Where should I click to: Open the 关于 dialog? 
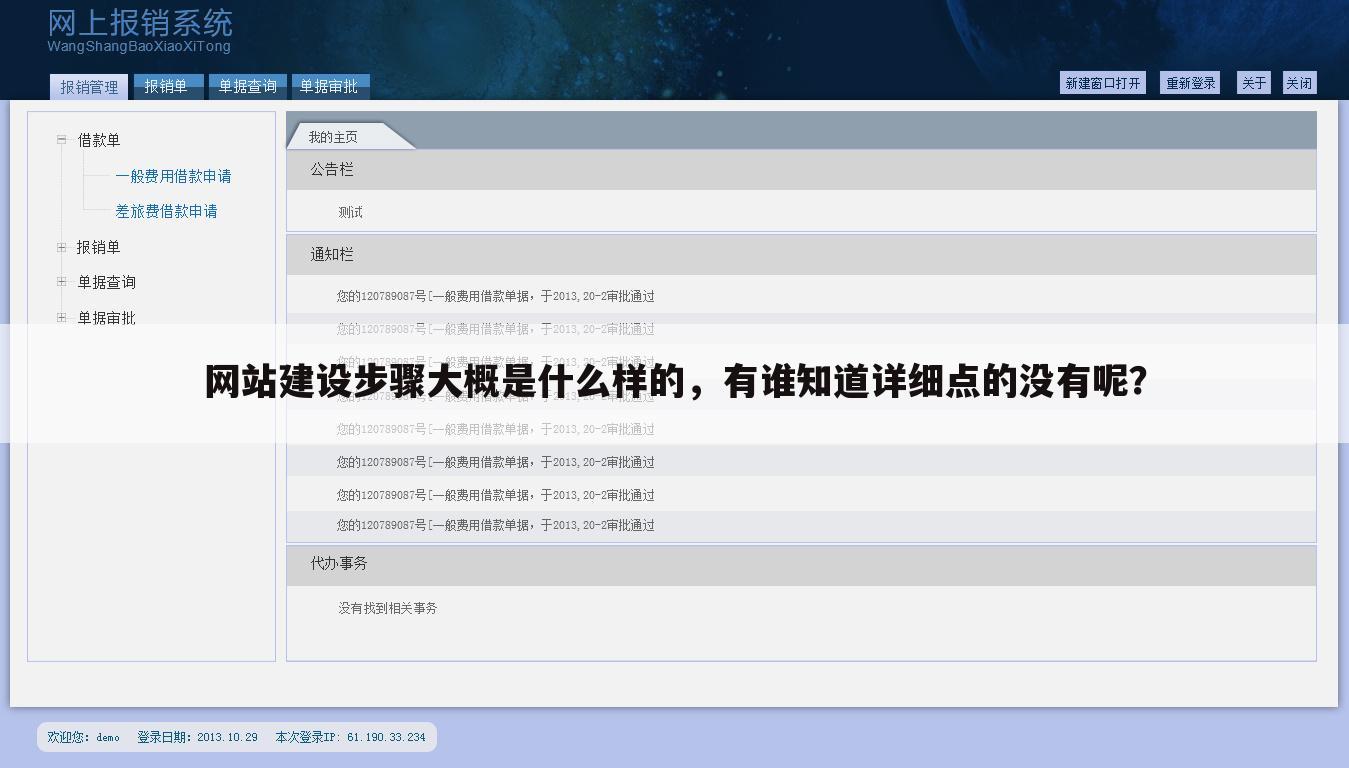[1253, 82]
